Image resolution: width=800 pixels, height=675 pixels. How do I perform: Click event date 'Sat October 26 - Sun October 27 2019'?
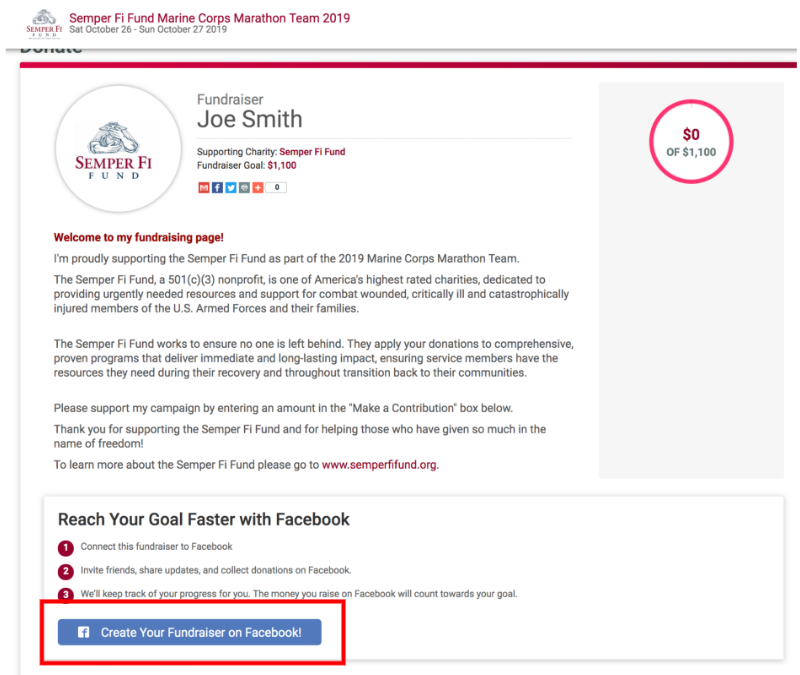pyautogui.click(x=148, y=30)
